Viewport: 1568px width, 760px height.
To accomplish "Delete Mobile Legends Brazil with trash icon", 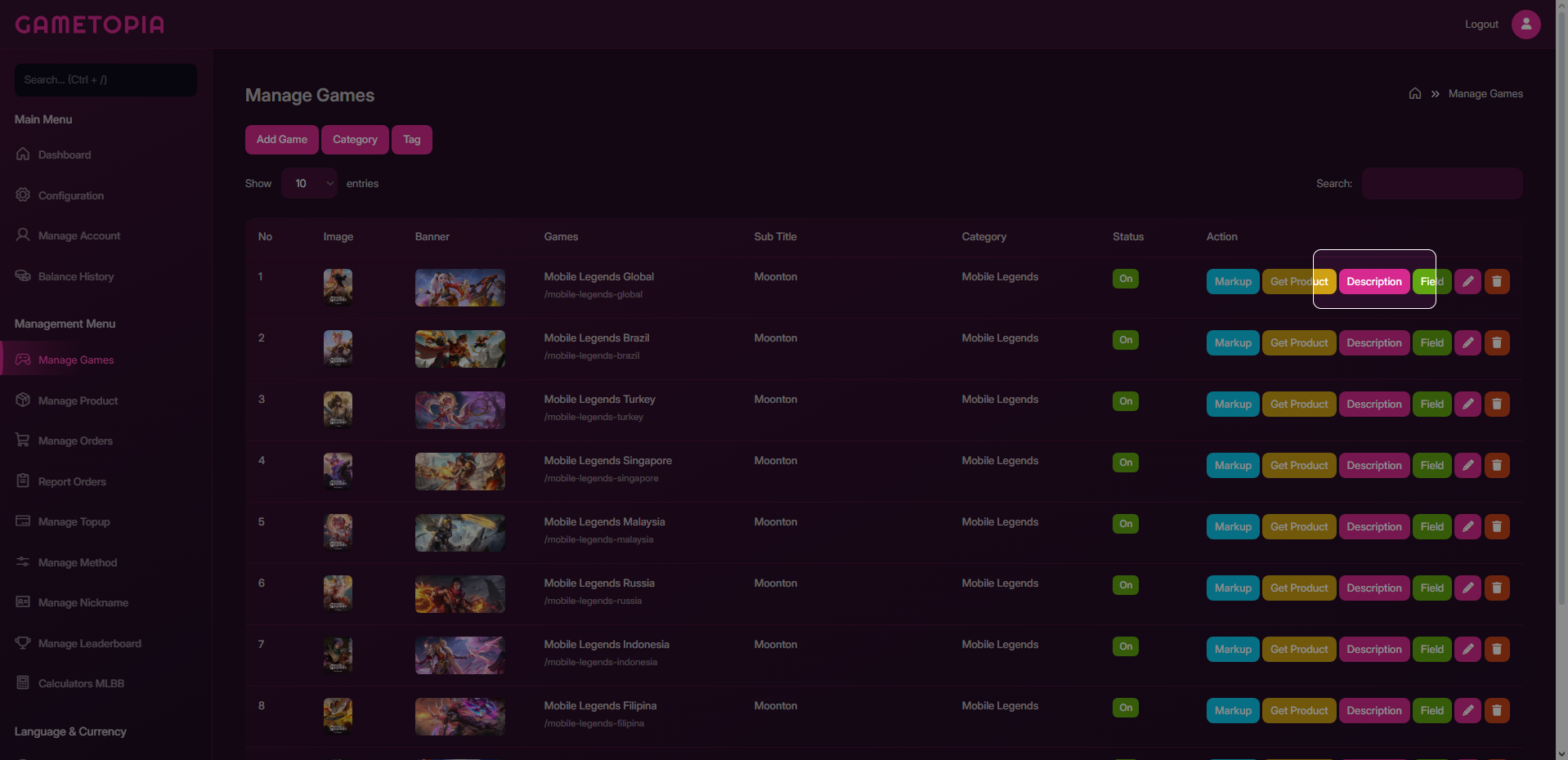I will pyautogui.click(x=1497, y=342).
